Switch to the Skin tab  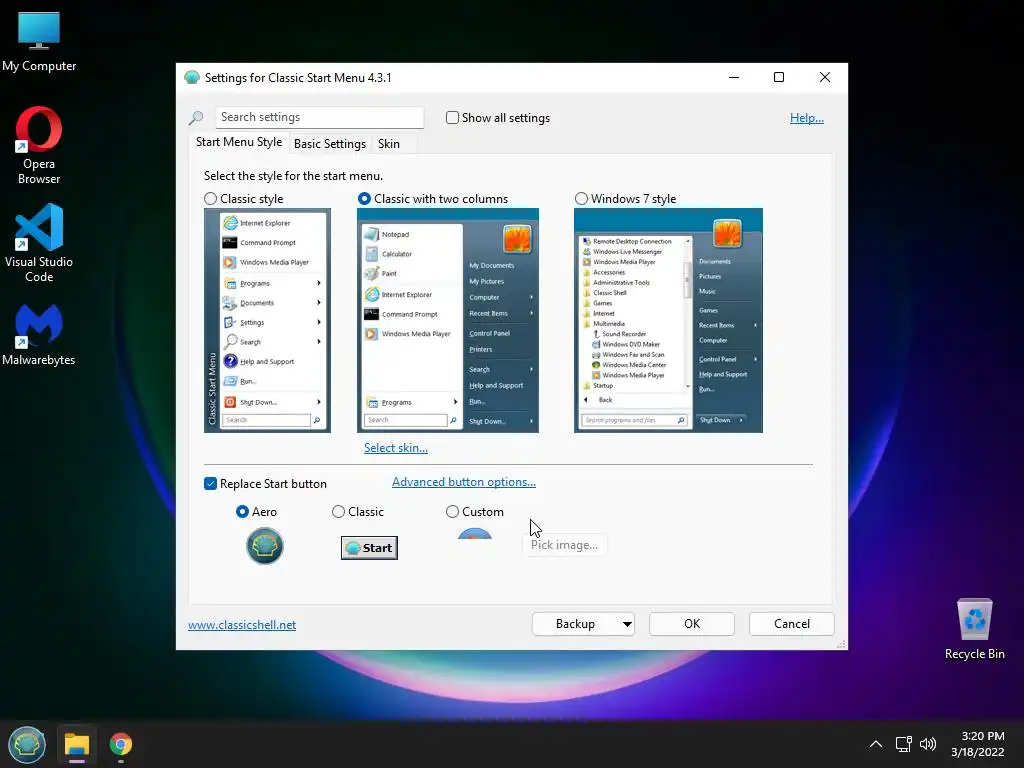click(389, 144)
